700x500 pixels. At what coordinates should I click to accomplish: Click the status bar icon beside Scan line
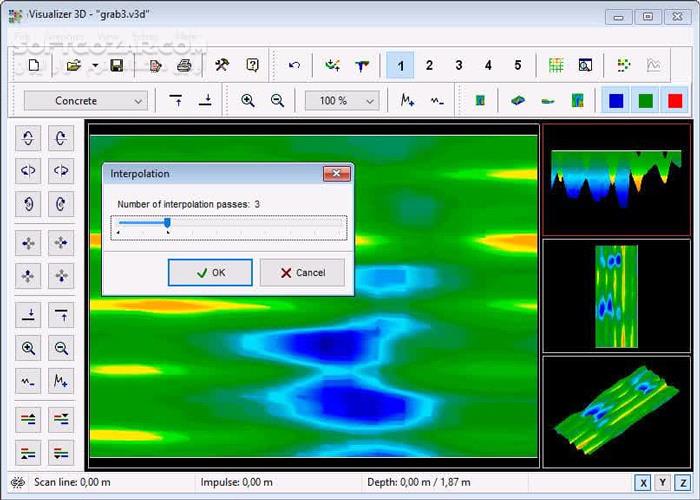pos(18,482)
